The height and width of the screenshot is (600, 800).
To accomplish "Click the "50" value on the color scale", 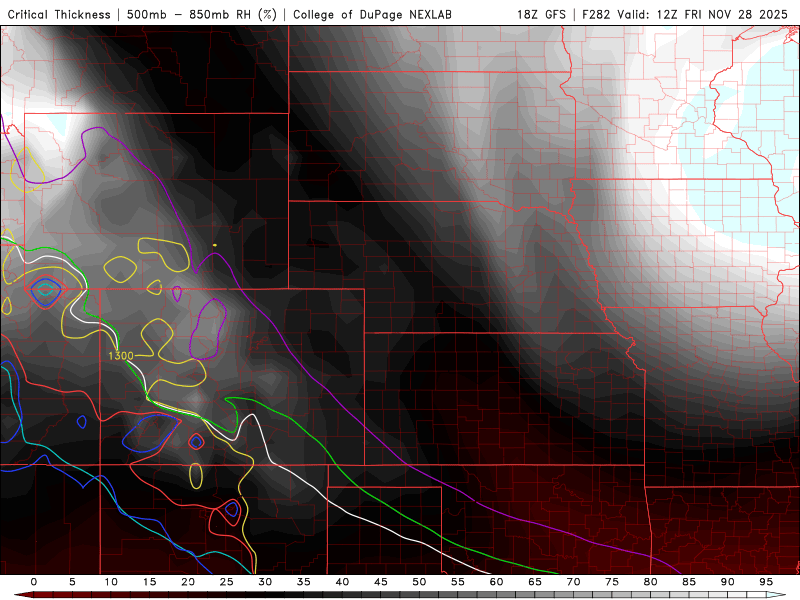I will click(419, 582).
